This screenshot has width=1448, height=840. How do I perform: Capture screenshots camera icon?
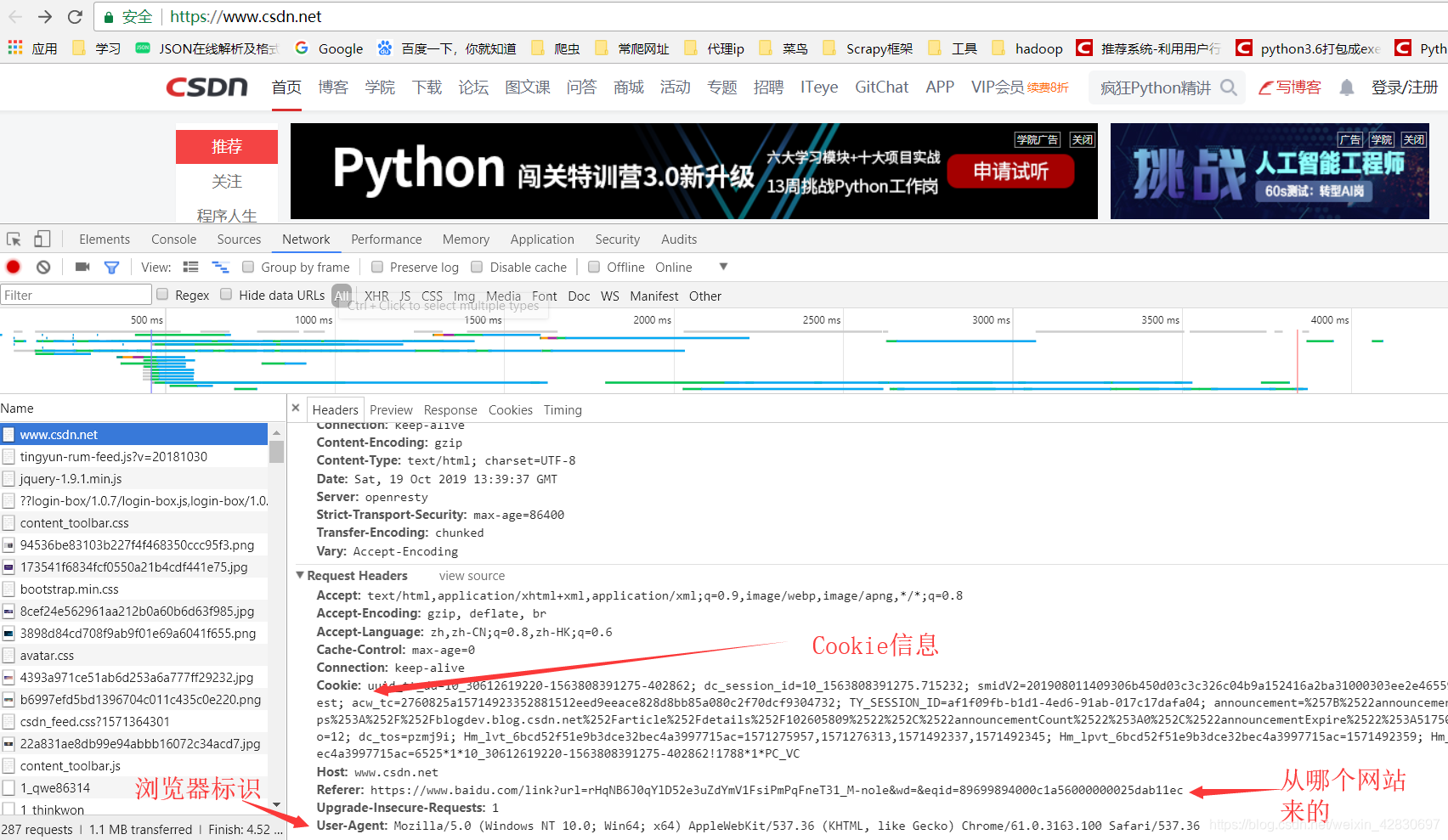coord(82,267)
